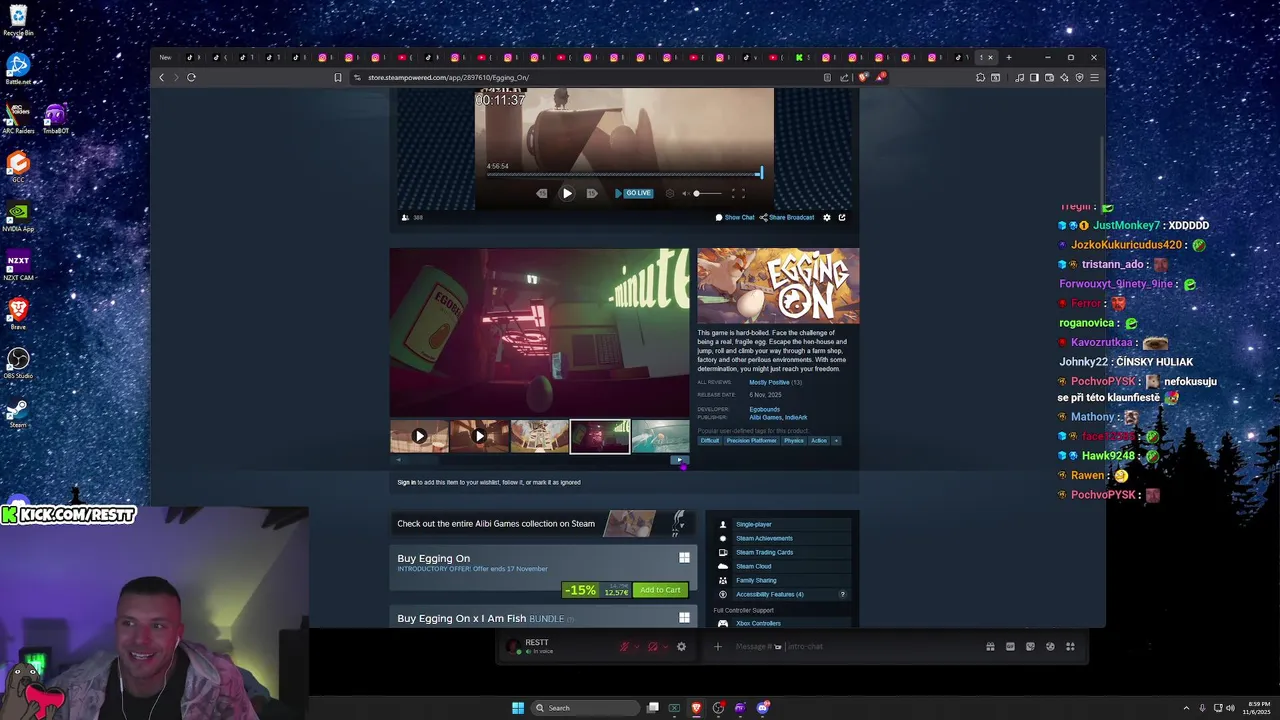Go back in the browser
Viewport: 1280px width, 720px height.
162,77
